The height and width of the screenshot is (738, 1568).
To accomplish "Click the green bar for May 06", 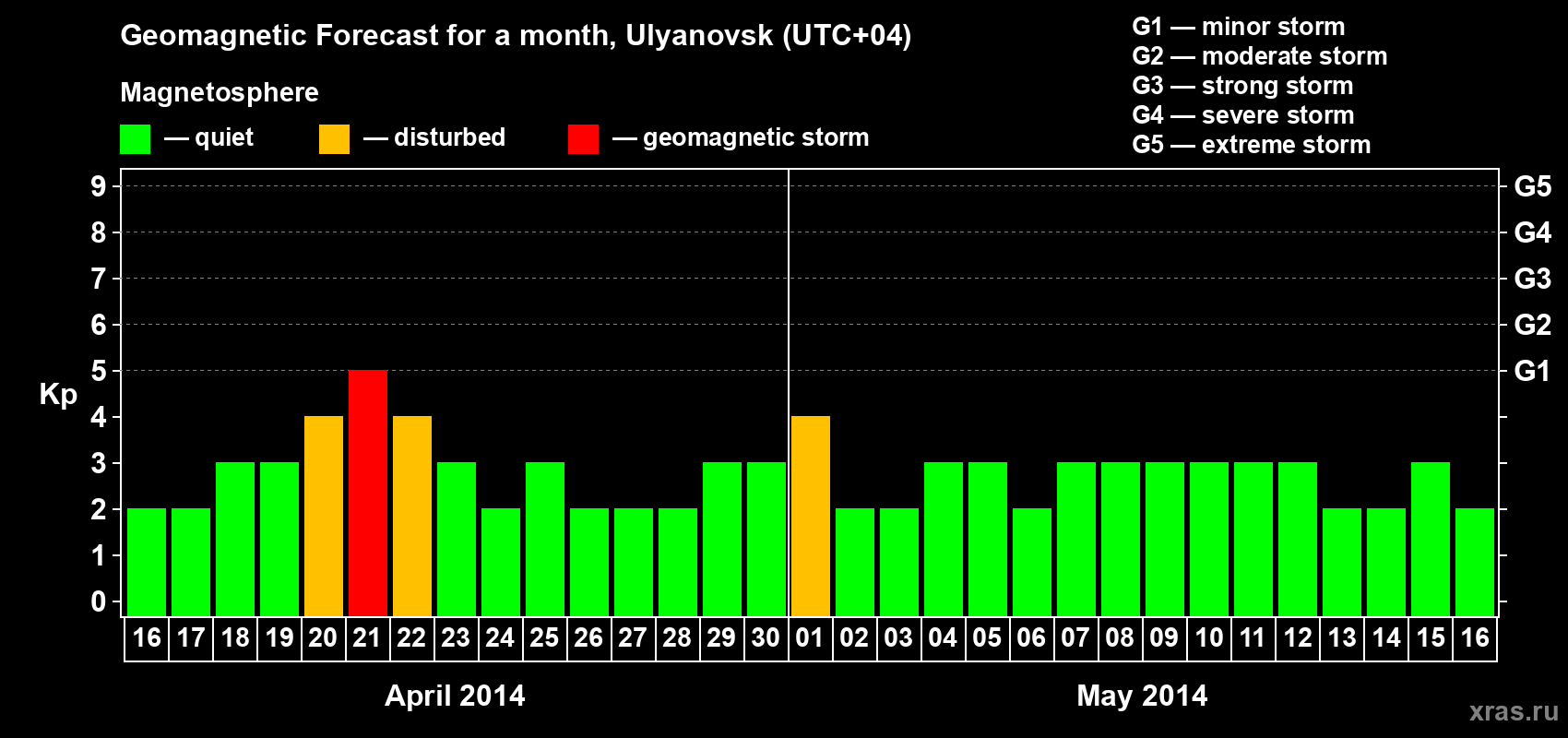I will tap(1032, 562).
